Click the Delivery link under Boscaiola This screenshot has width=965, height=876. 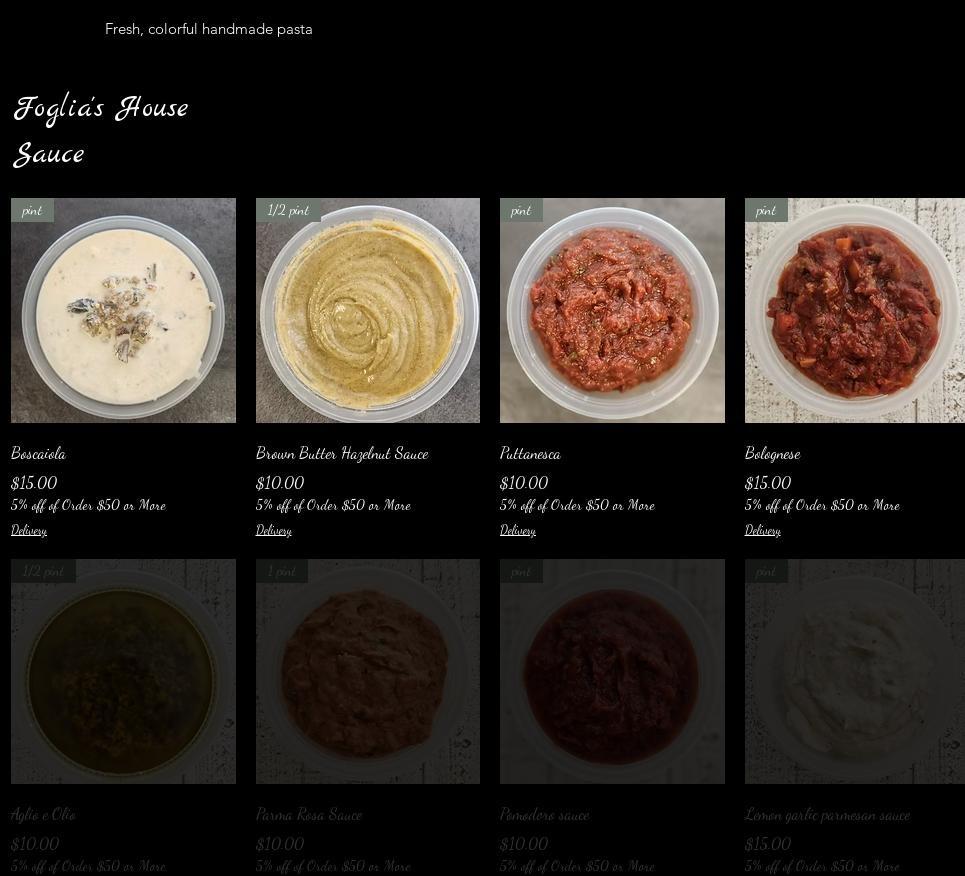pyautogui.click(x=29, y=530)
